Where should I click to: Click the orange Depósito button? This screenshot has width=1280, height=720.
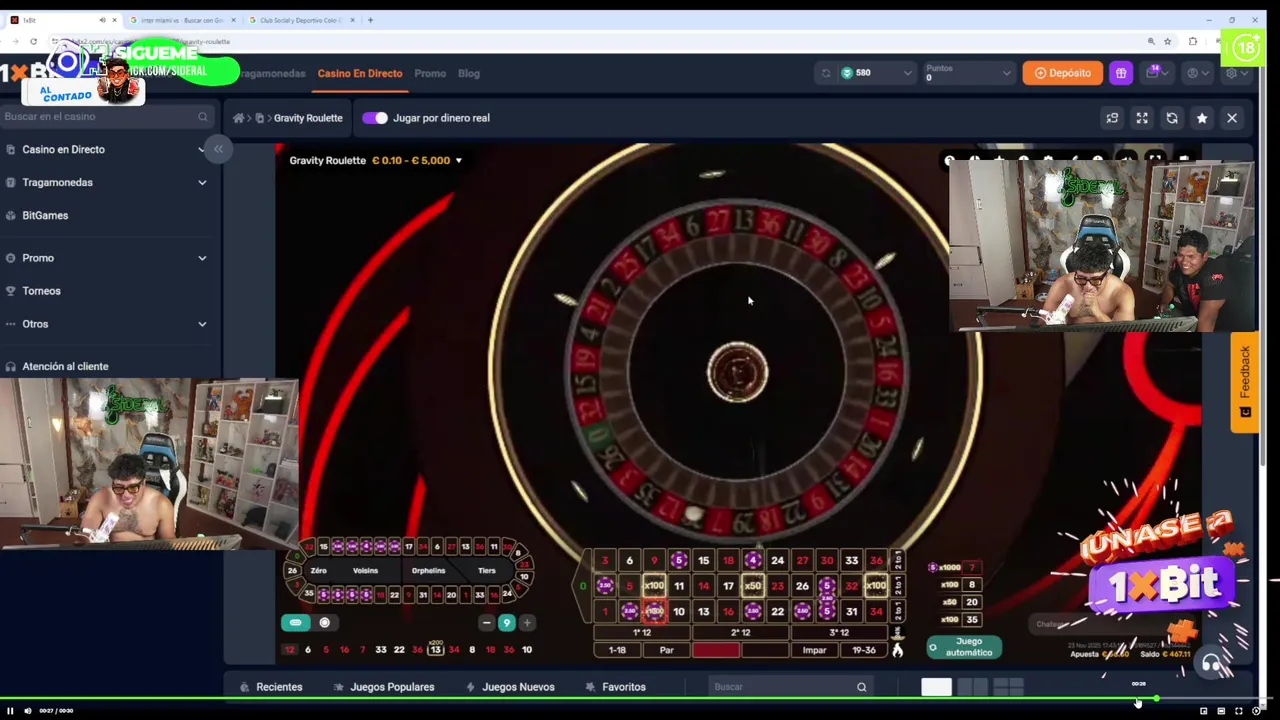click(1062, 73)
